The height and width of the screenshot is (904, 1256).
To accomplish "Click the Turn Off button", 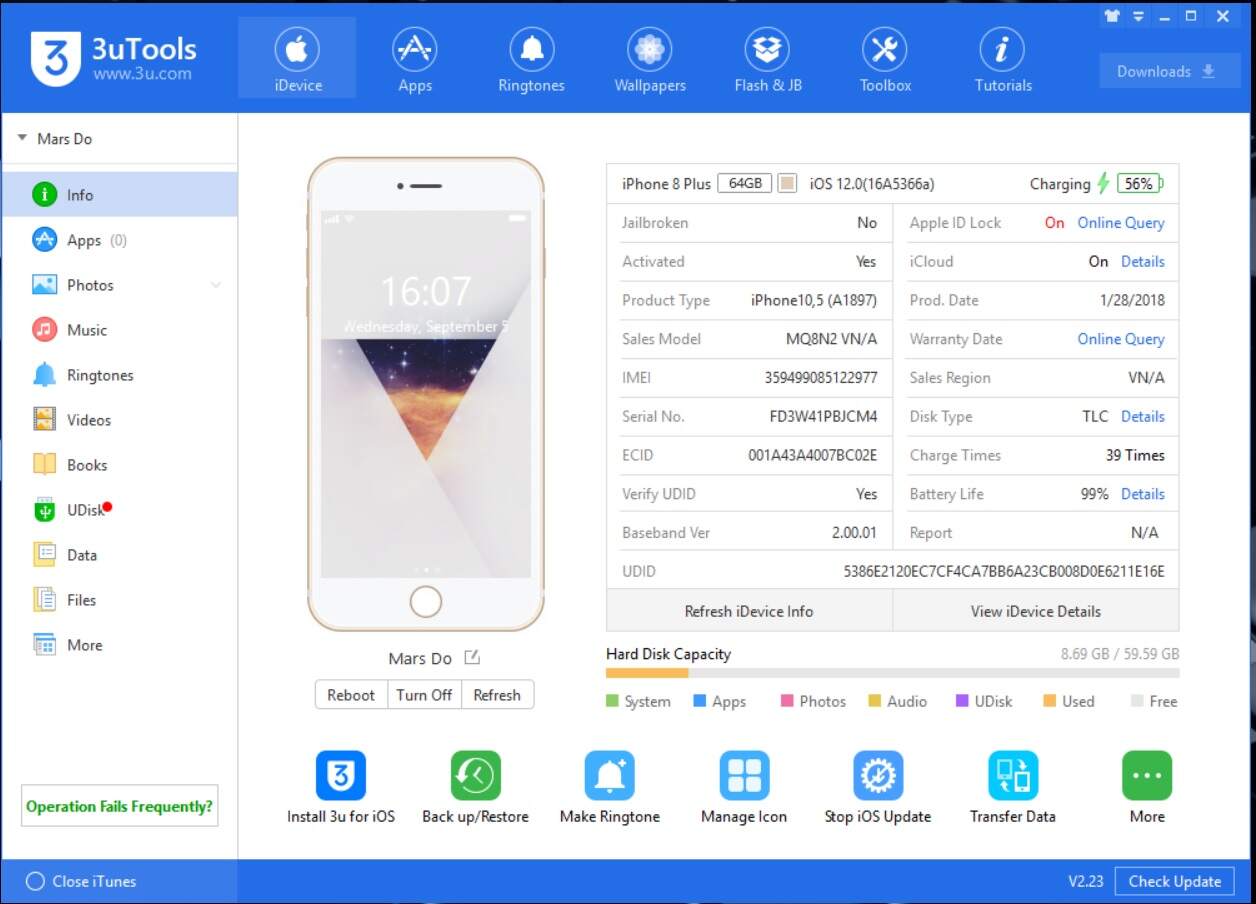I will (x=424, y=695).
